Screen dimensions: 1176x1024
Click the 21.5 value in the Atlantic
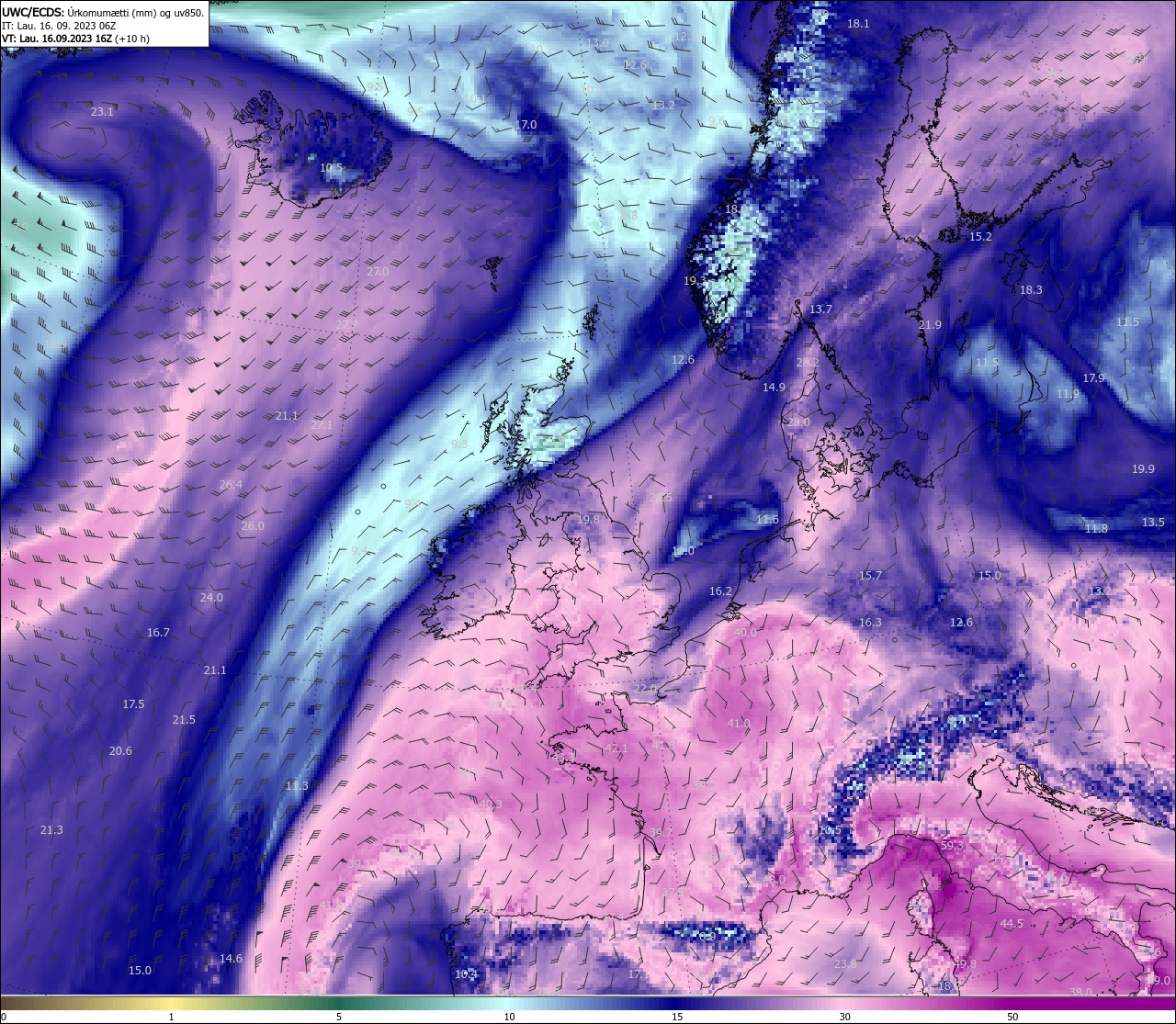(184, 720)
